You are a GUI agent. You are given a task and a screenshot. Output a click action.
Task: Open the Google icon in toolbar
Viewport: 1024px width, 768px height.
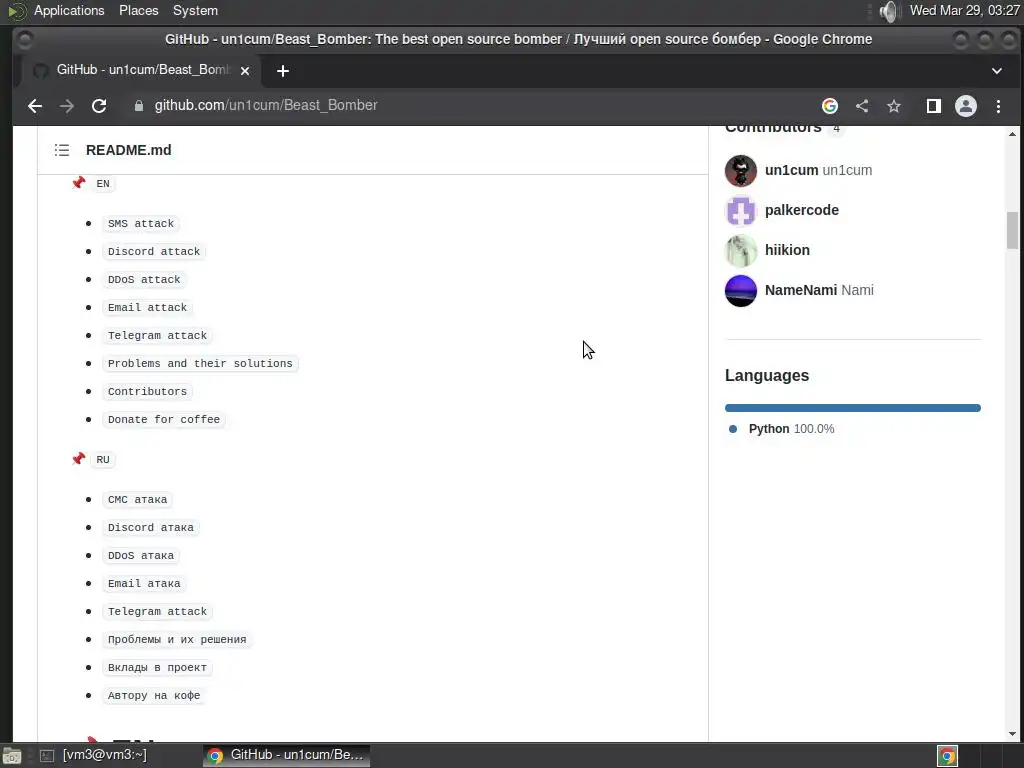click(x=829, y=106)
